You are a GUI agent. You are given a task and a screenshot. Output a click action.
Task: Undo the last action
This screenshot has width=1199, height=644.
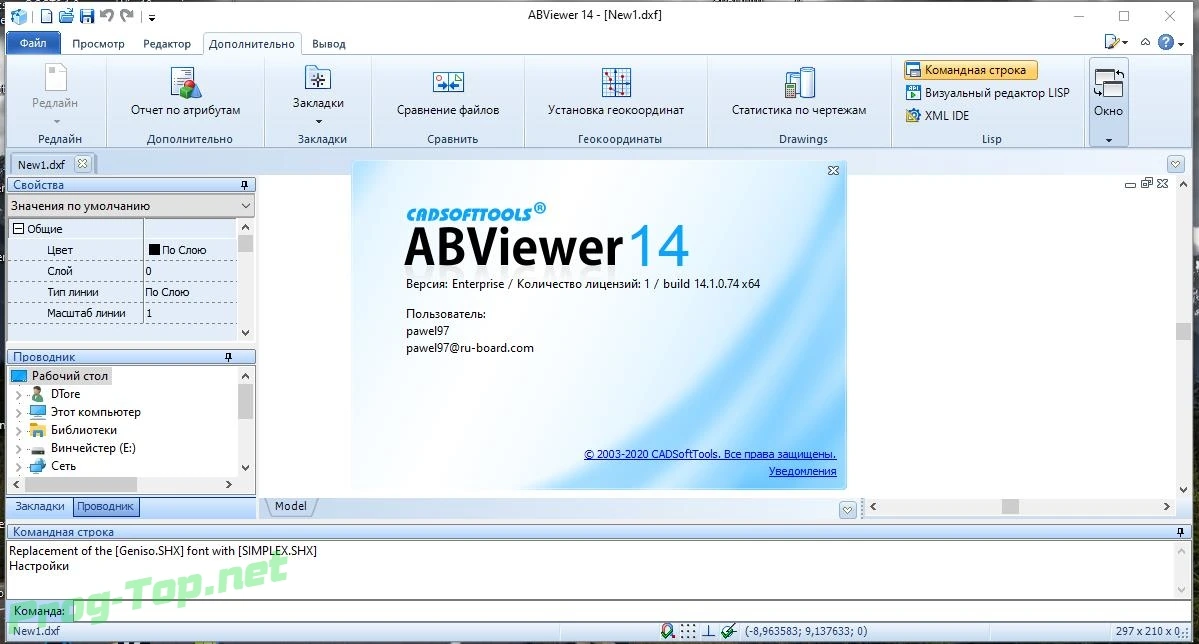tap(106, 15)
